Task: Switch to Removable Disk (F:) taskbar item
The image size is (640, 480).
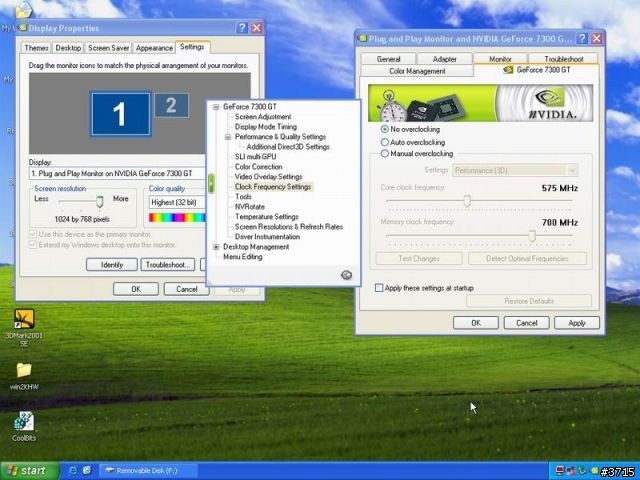Action: (x=148, y=471)
